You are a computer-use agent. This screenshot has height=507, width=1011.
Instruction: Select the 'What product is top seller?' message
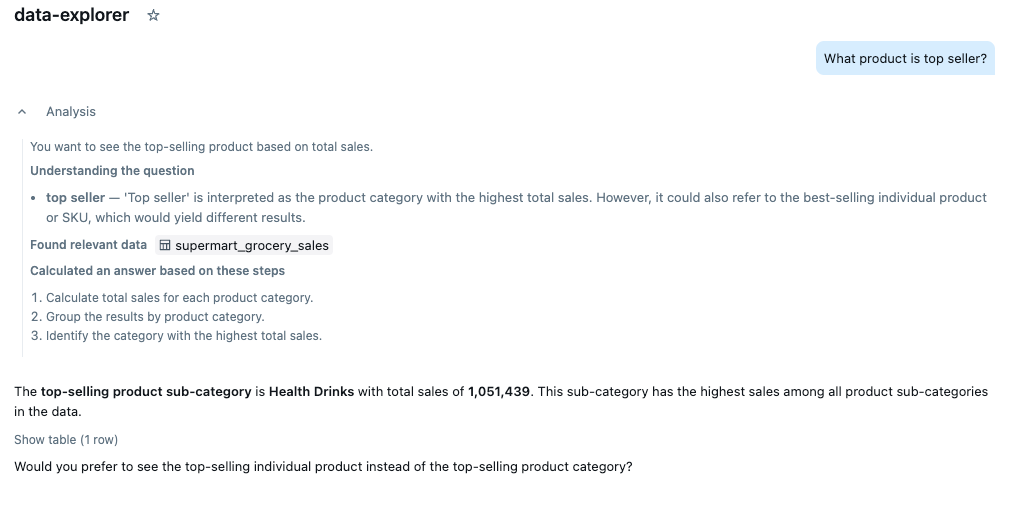905,58
